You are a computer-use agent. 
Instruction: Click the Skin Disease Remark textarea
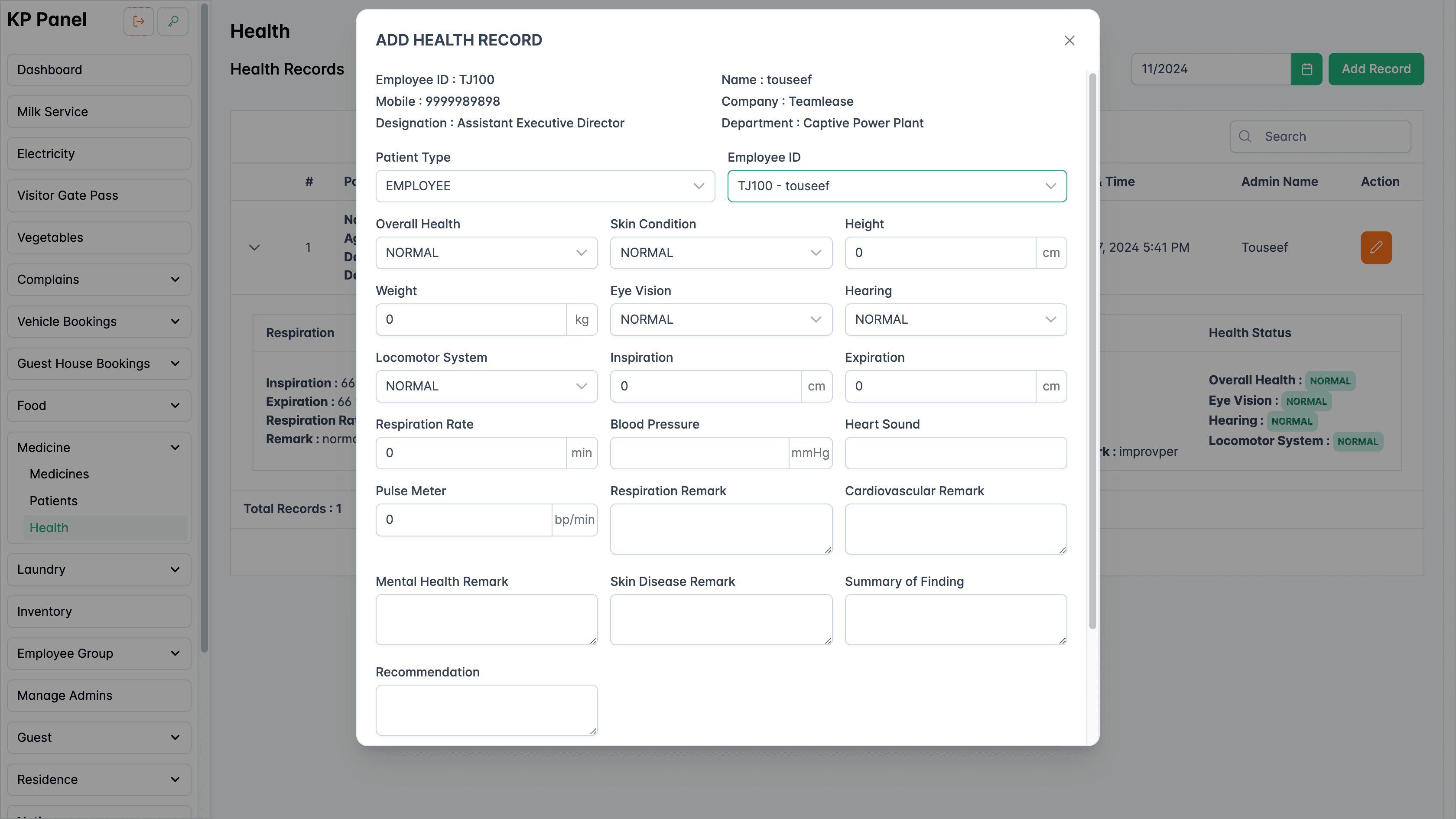pyautogui.click(x=721, y=620)
